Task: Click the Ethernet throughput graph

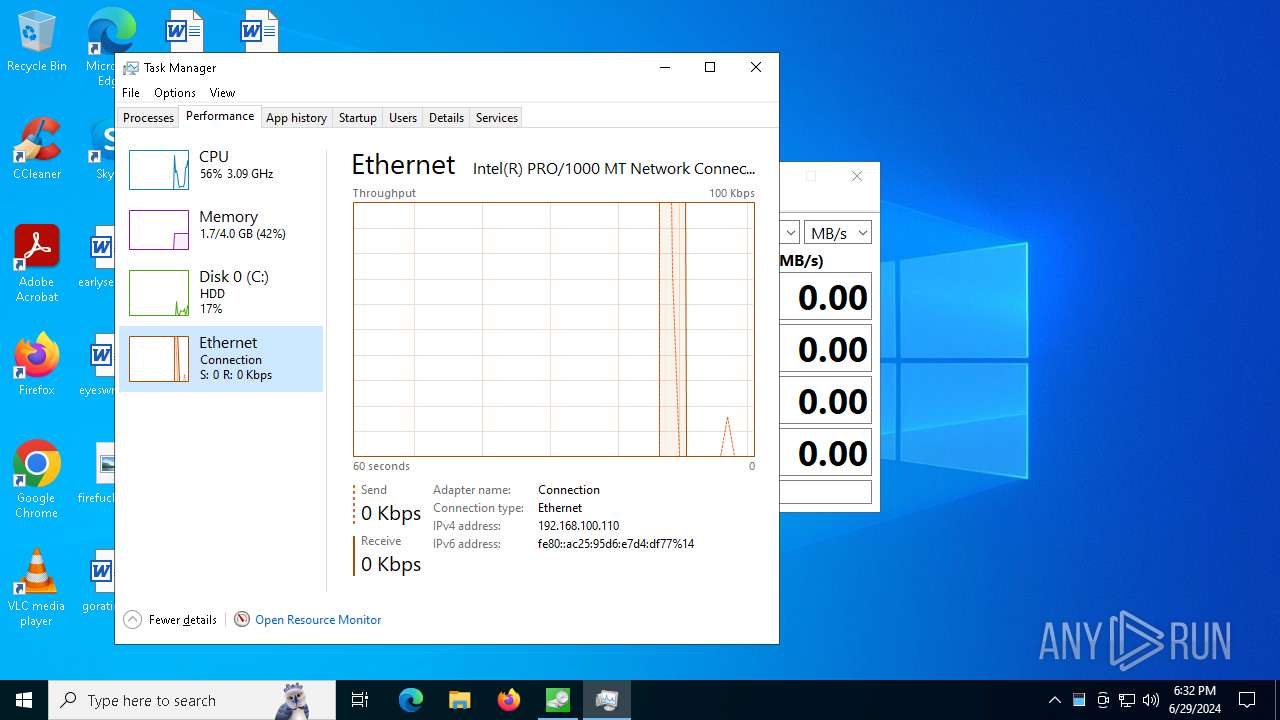Action: (554, 329)
